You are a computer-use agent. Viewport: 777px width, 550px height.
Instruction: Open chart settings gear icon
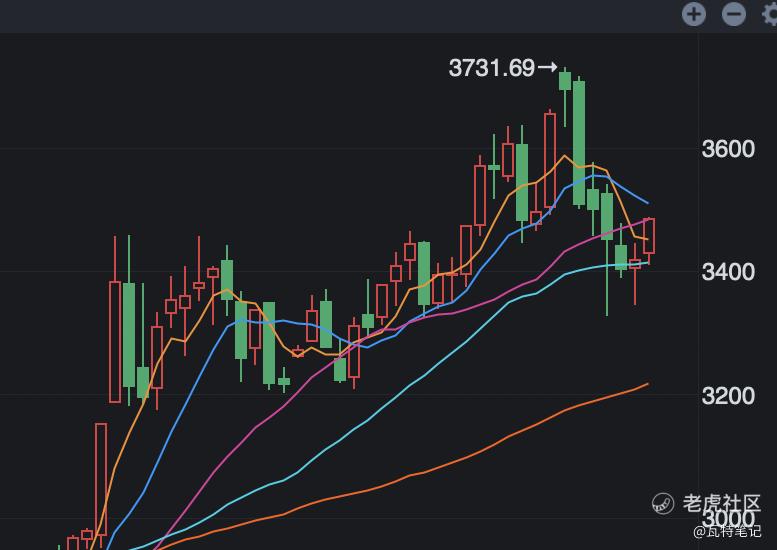click(770, 14)
